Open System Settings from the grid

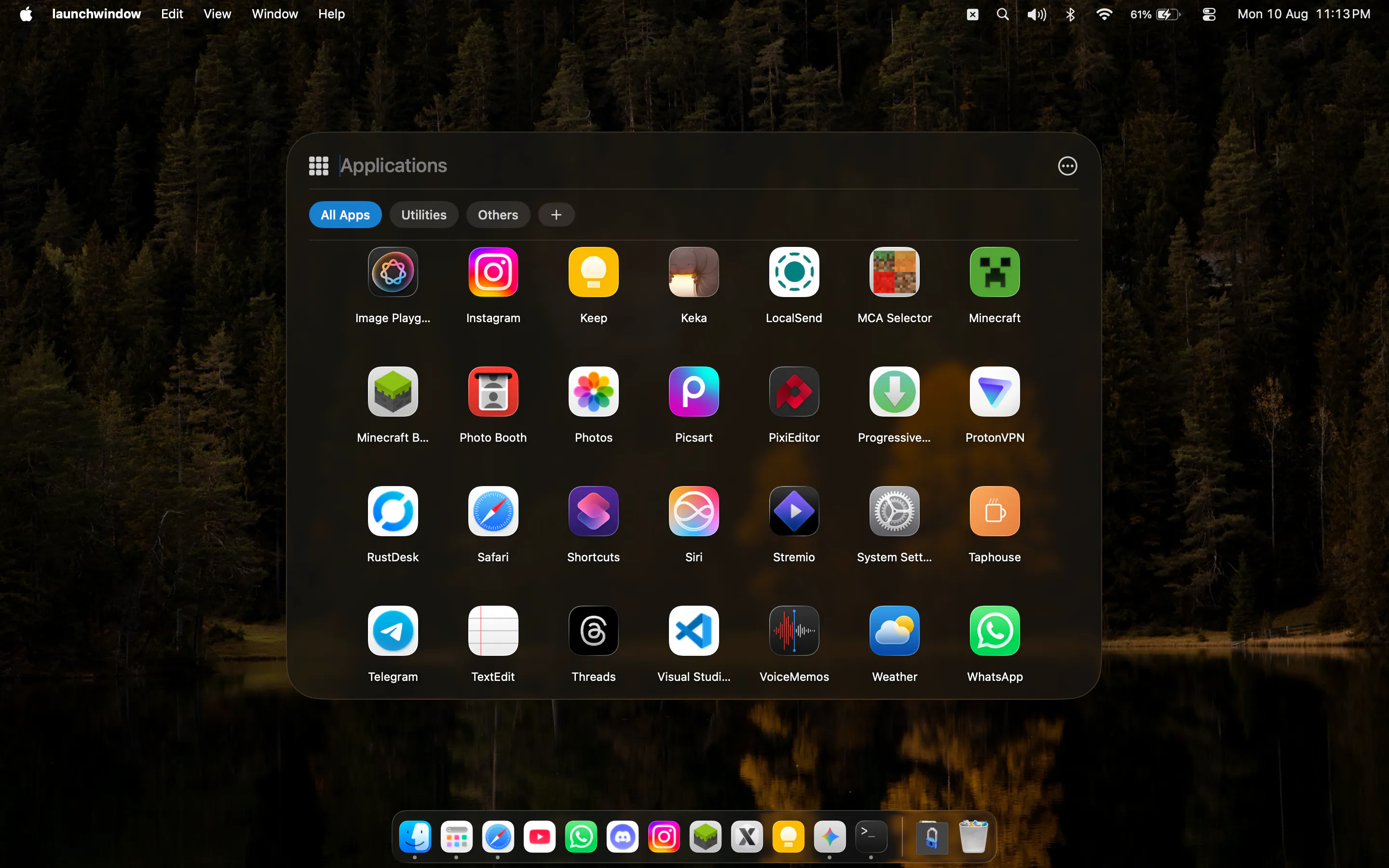(x=894, y=511)
